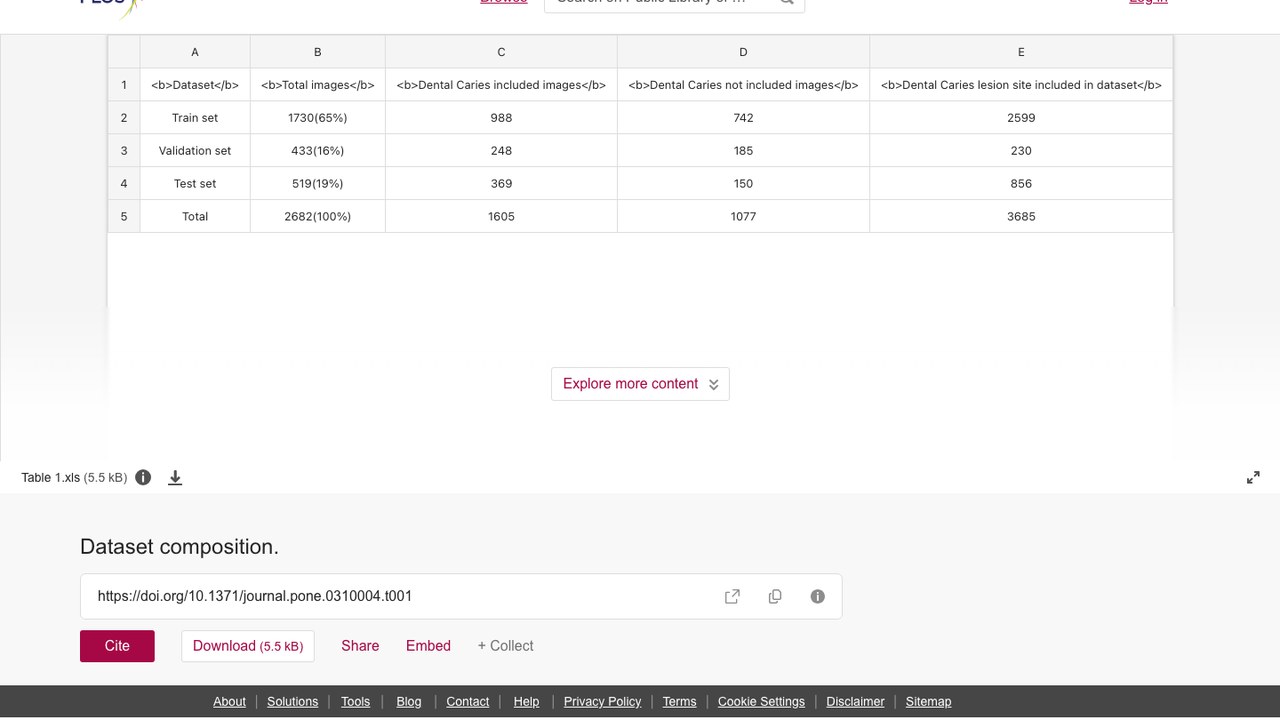
Task: Click the info icon next to Table 1.xls
Action: pos(143,477)
